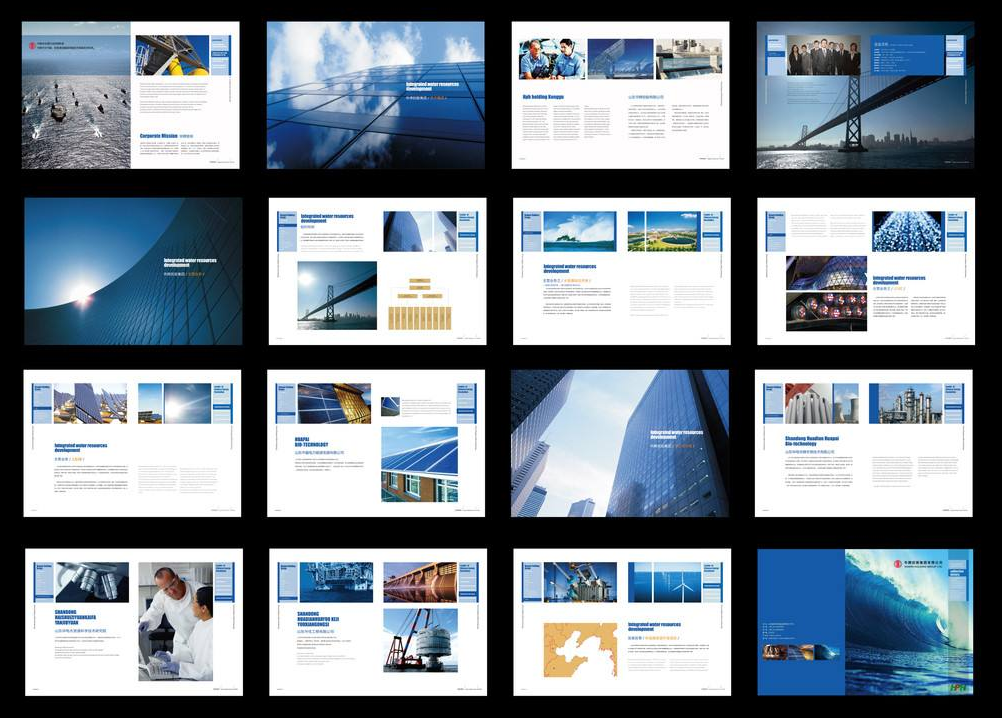Screen dimensions: 1002x718
Task: Open the Huapai Bio-Technology solar roof spread
Action: (x=376, y=443)
